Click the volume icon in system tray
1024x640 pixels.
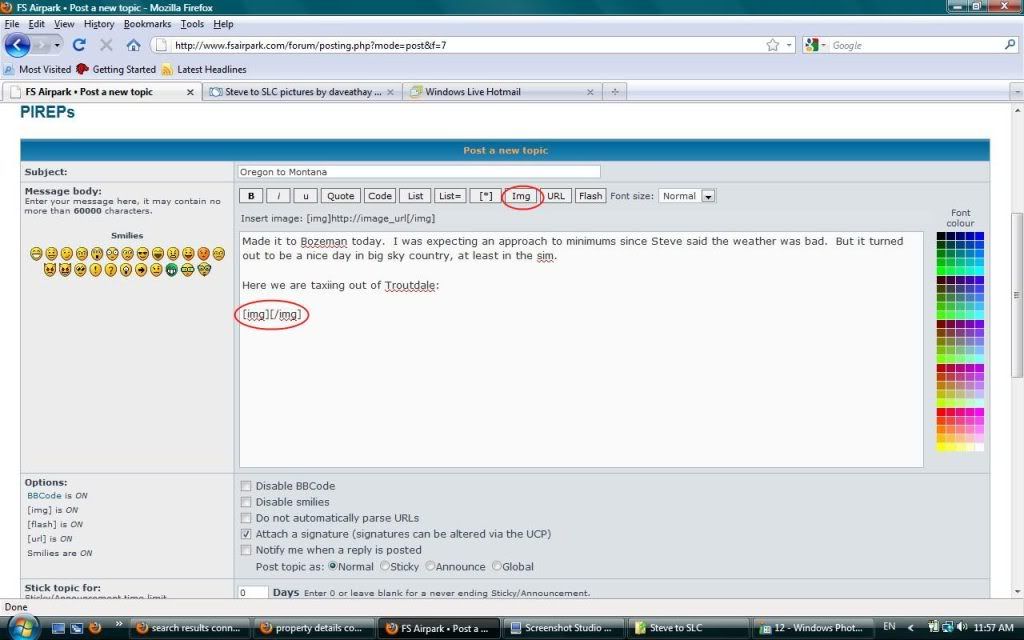963,627
